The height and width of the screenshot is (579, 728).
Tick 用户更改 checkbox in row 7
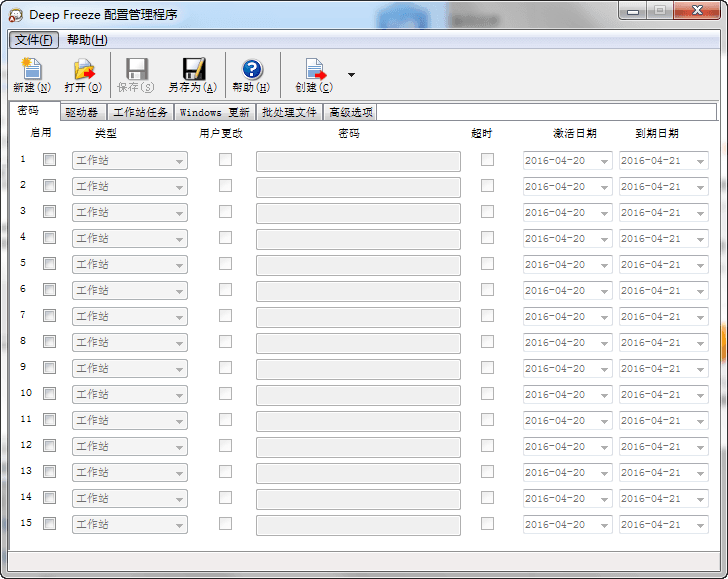pyautogui.click(x=226, y=316)
